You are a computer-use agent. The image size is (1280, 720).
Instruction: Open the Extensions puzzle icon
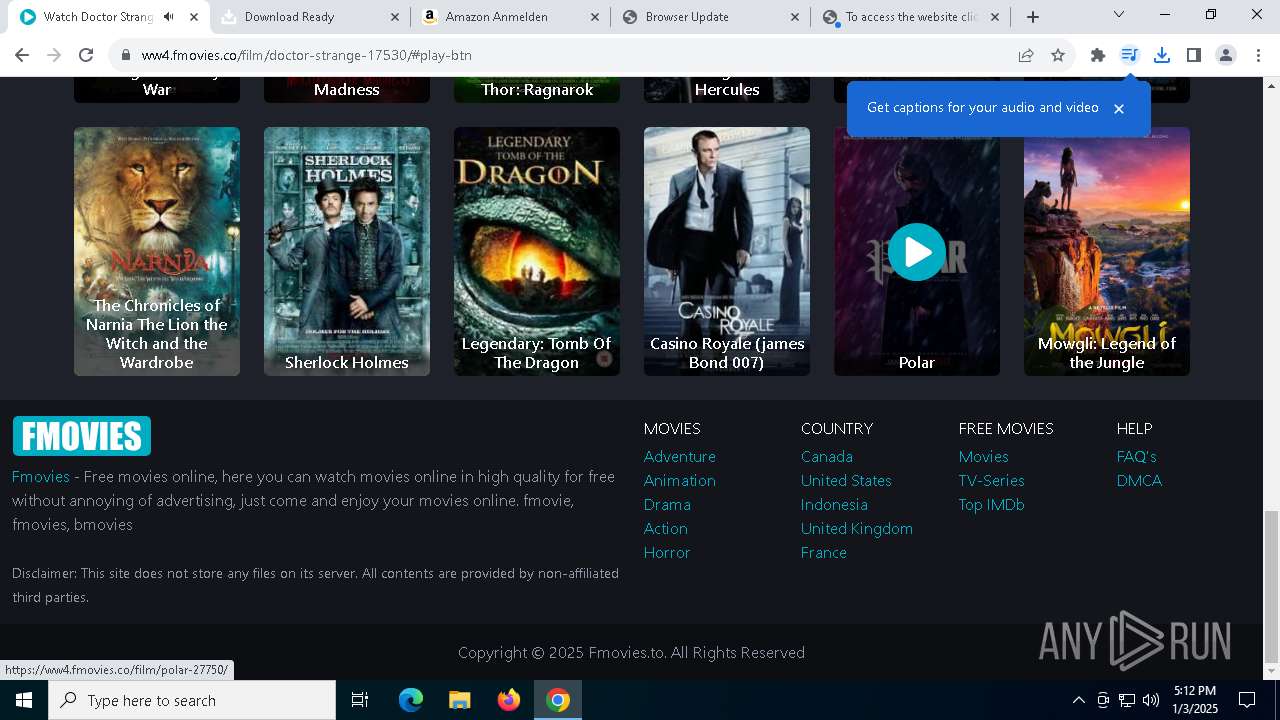click(x=1098, y=55)
